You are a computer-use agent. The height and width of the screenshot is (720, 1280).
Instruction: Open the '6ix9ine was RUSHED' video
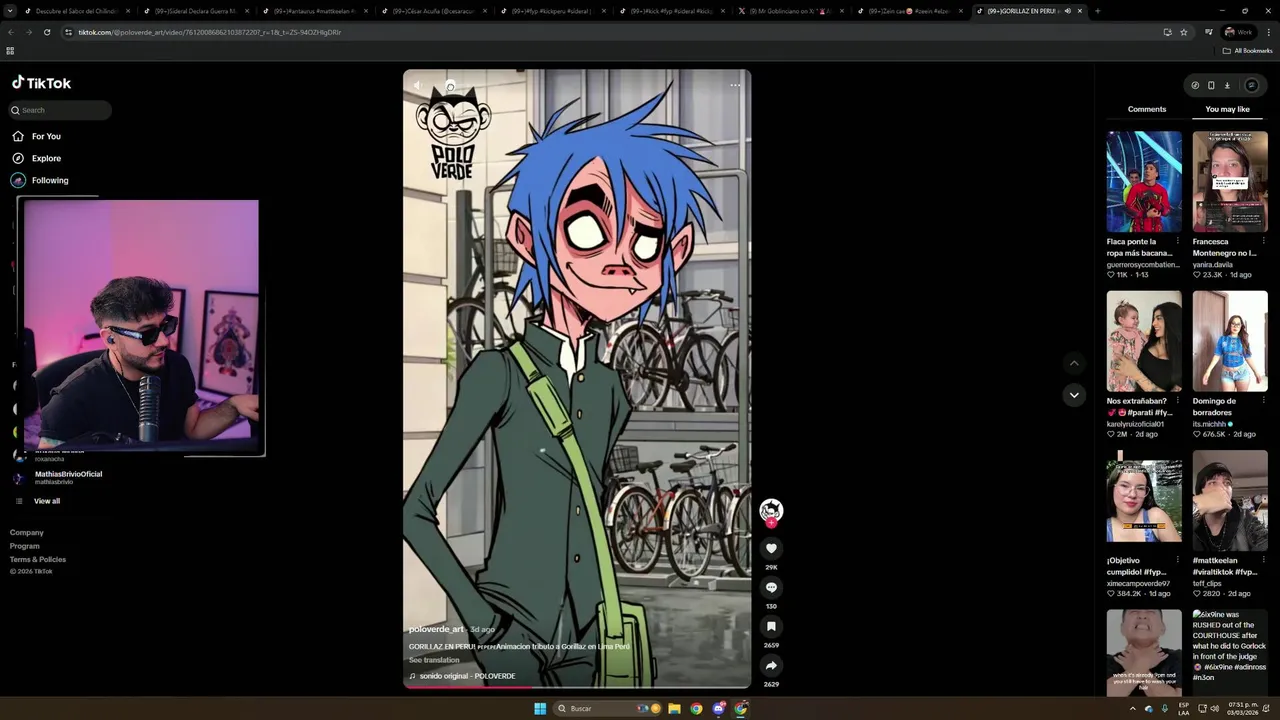coord(1230,653)
